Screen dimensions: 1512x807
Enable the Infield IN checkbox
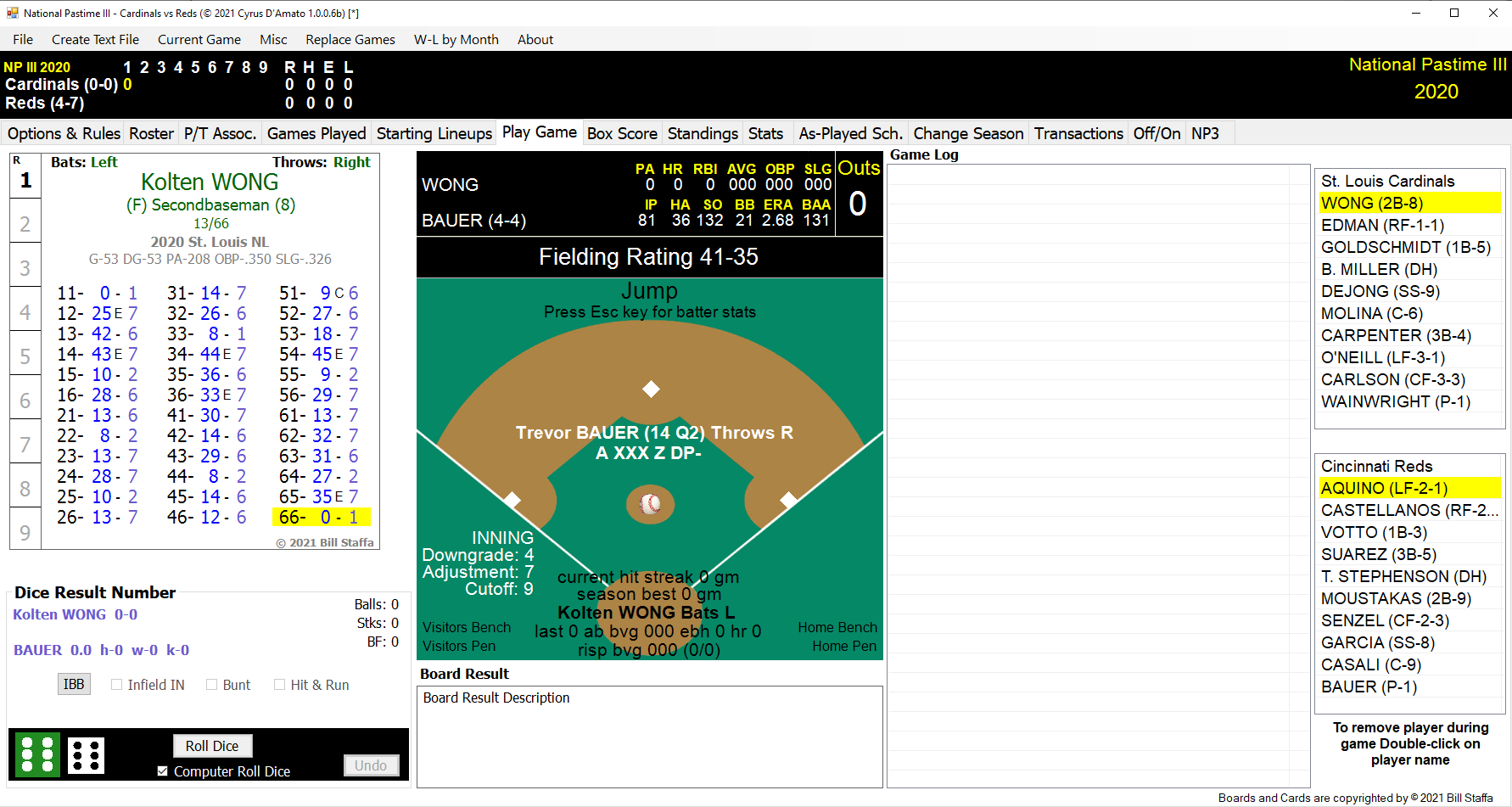pos(117,685)
